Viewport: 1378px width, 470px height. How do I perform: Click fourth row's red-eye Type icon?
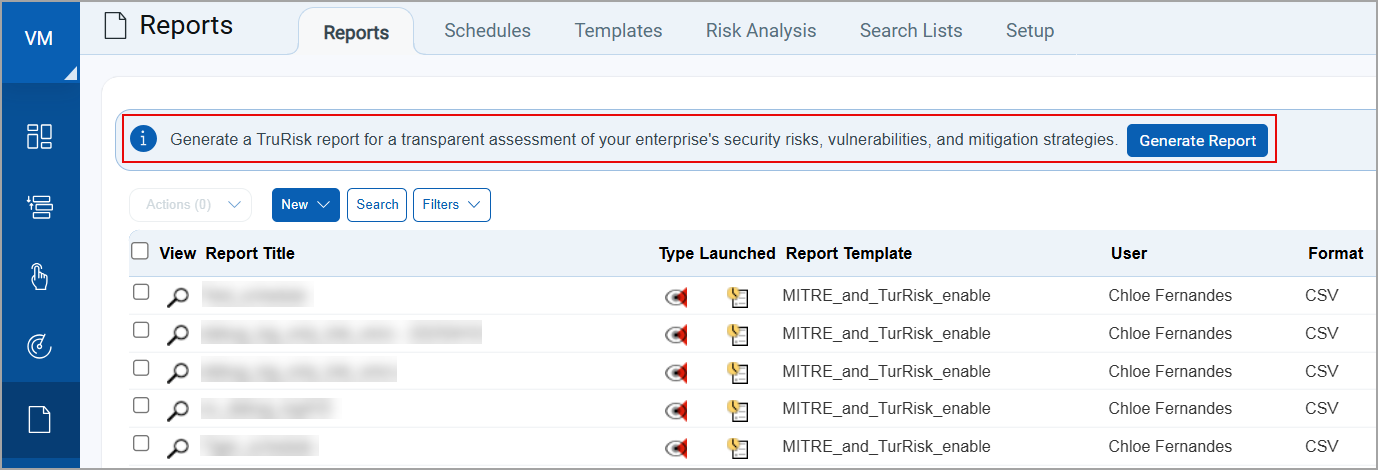676,410
